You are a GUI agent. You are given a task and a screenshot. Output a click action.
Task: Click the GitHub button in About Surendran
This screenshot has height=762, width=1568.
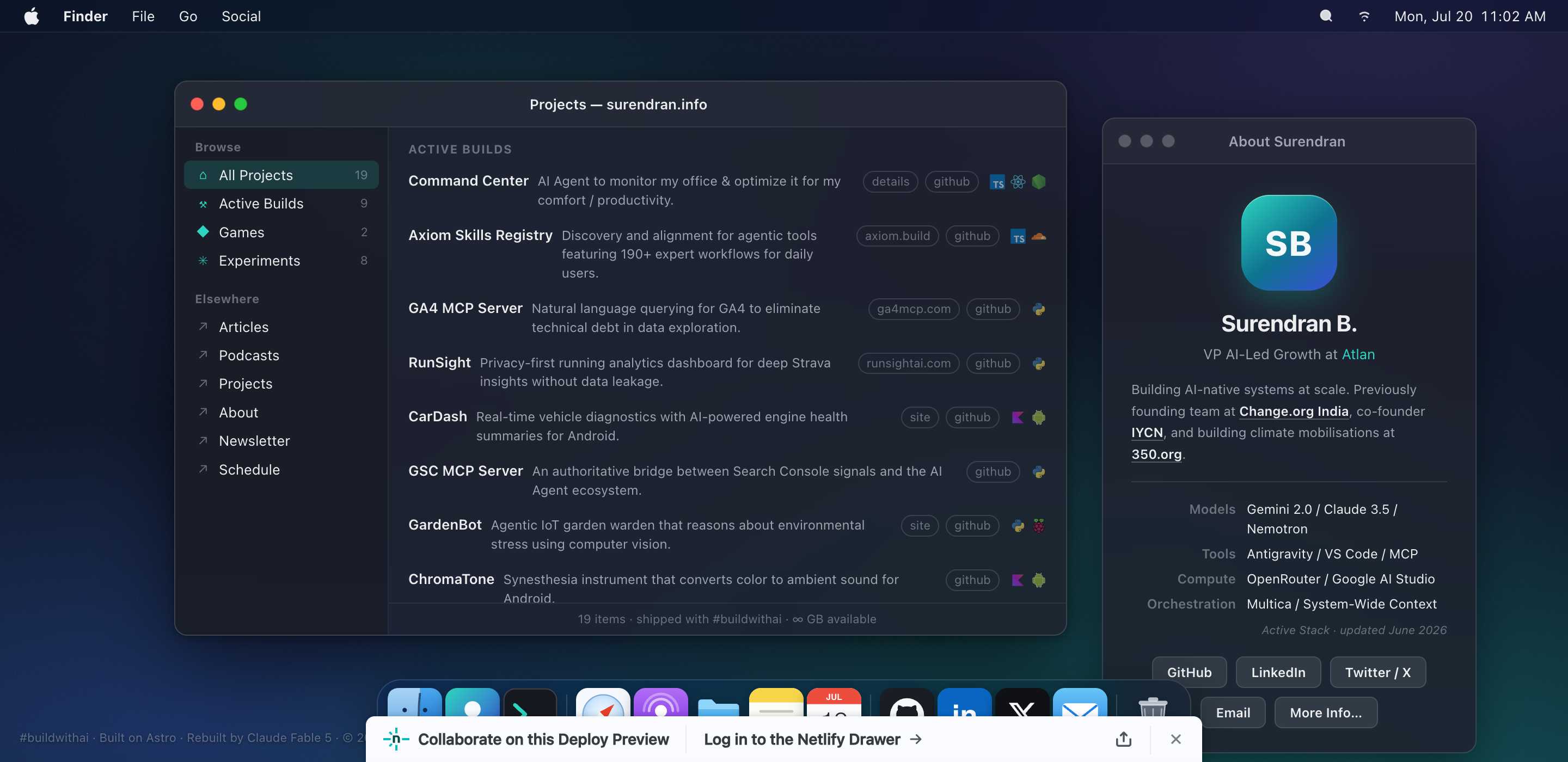[1190, 673]
